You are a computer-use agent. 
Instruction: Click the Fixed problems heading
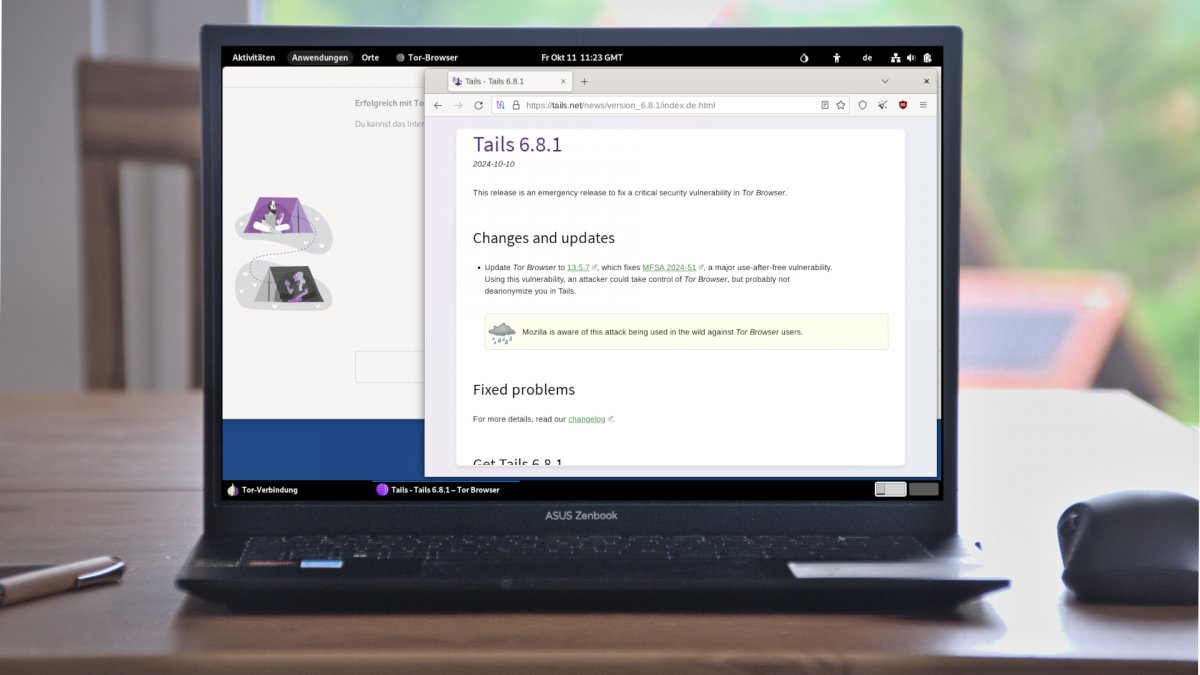(524, 390)
